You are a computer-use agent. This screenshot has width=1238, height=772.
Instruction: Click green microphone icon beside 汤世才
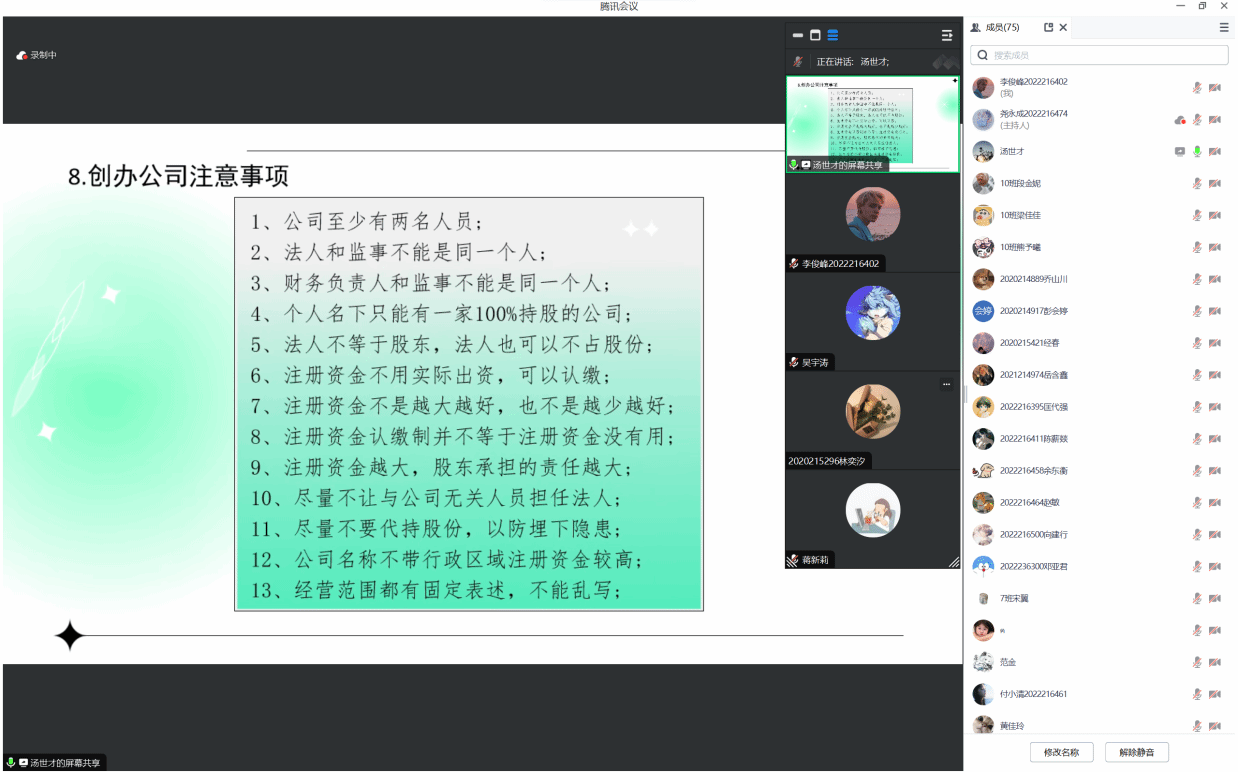[x=1197, y=152]
